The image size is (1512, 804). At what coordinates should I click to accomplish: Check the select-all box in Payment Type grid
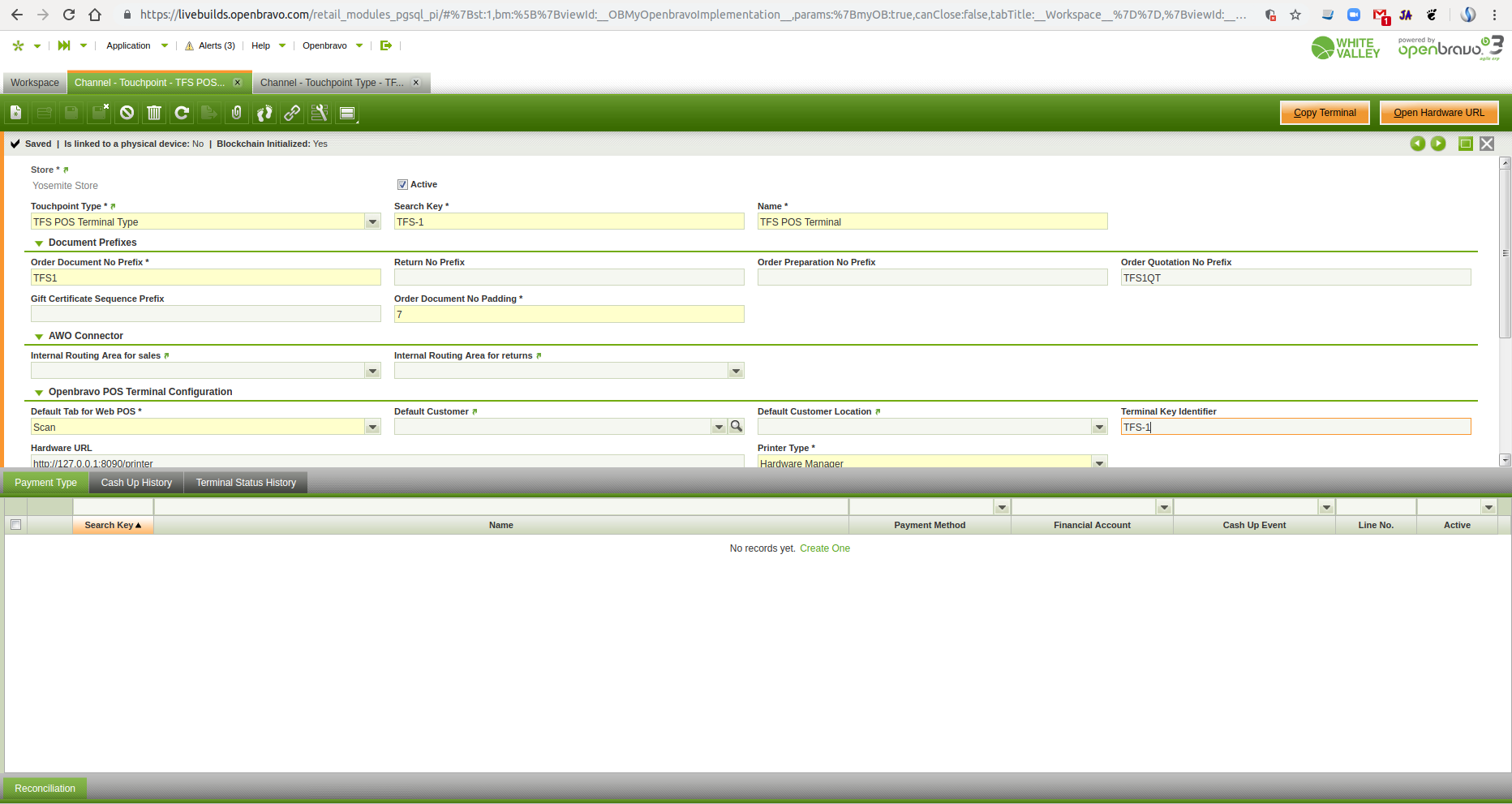tap(15, 525)
